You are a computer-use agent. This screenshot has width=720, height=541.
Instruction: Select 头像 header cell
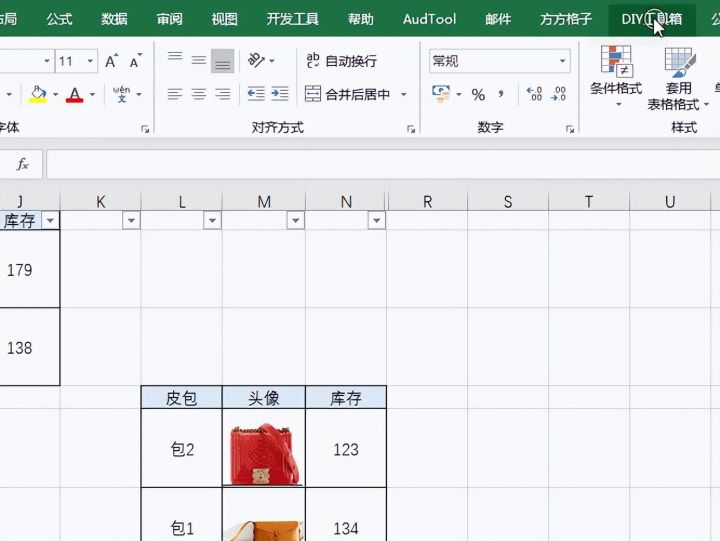(264, 398)
